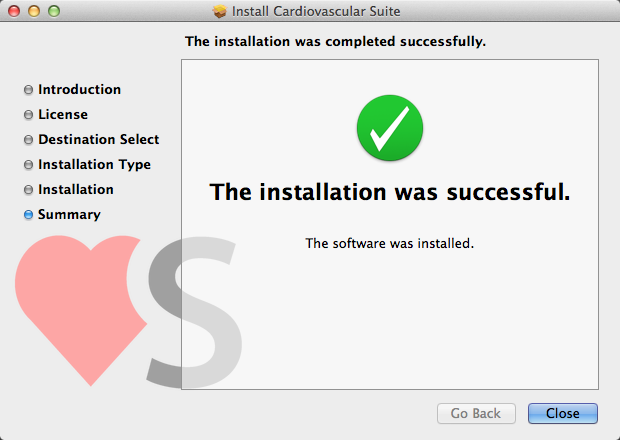The image size is (620, 440).
Task: Select the Destination Select step label
Action: point(98,139)
